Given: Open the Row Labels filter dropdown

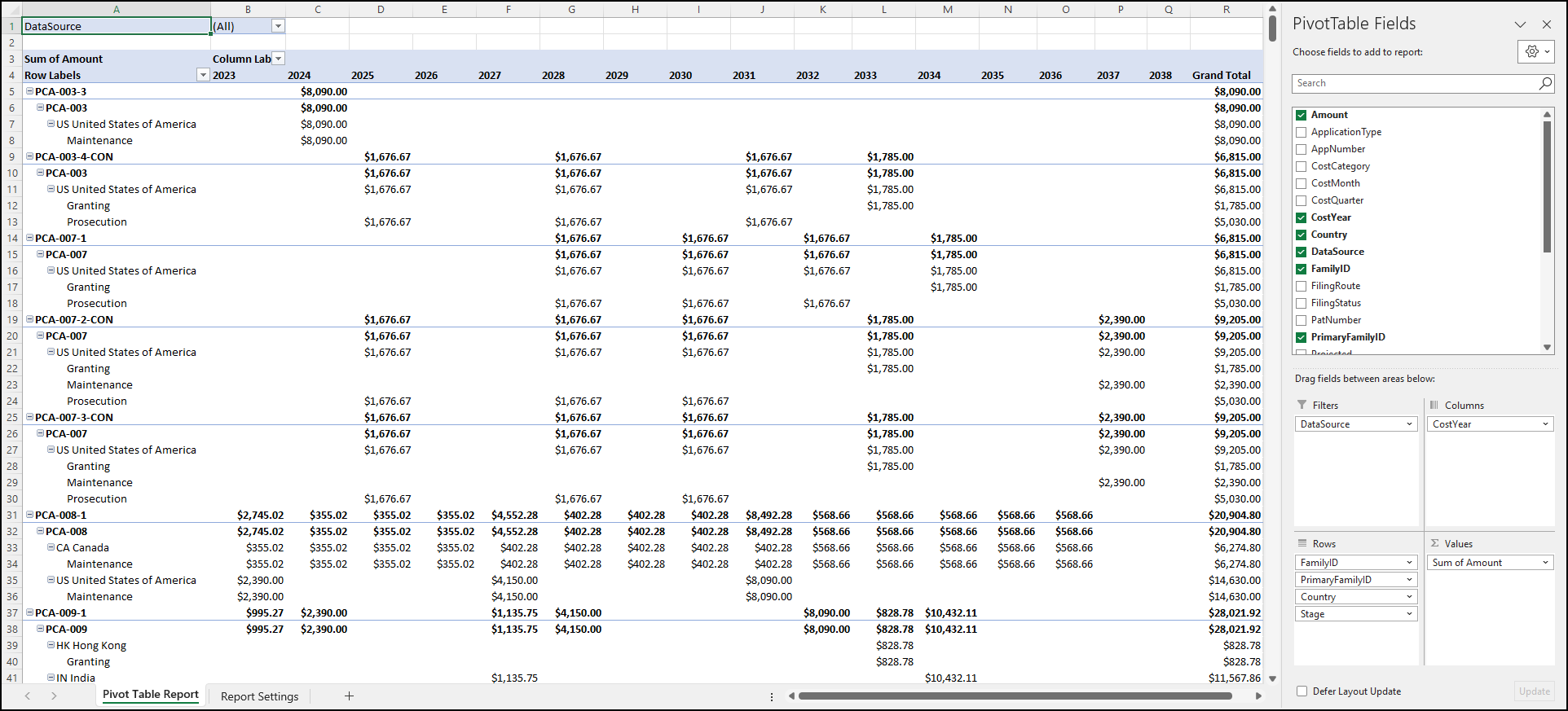Looking at the screenshot, I should pyautogui.click(x=203, y=75).
